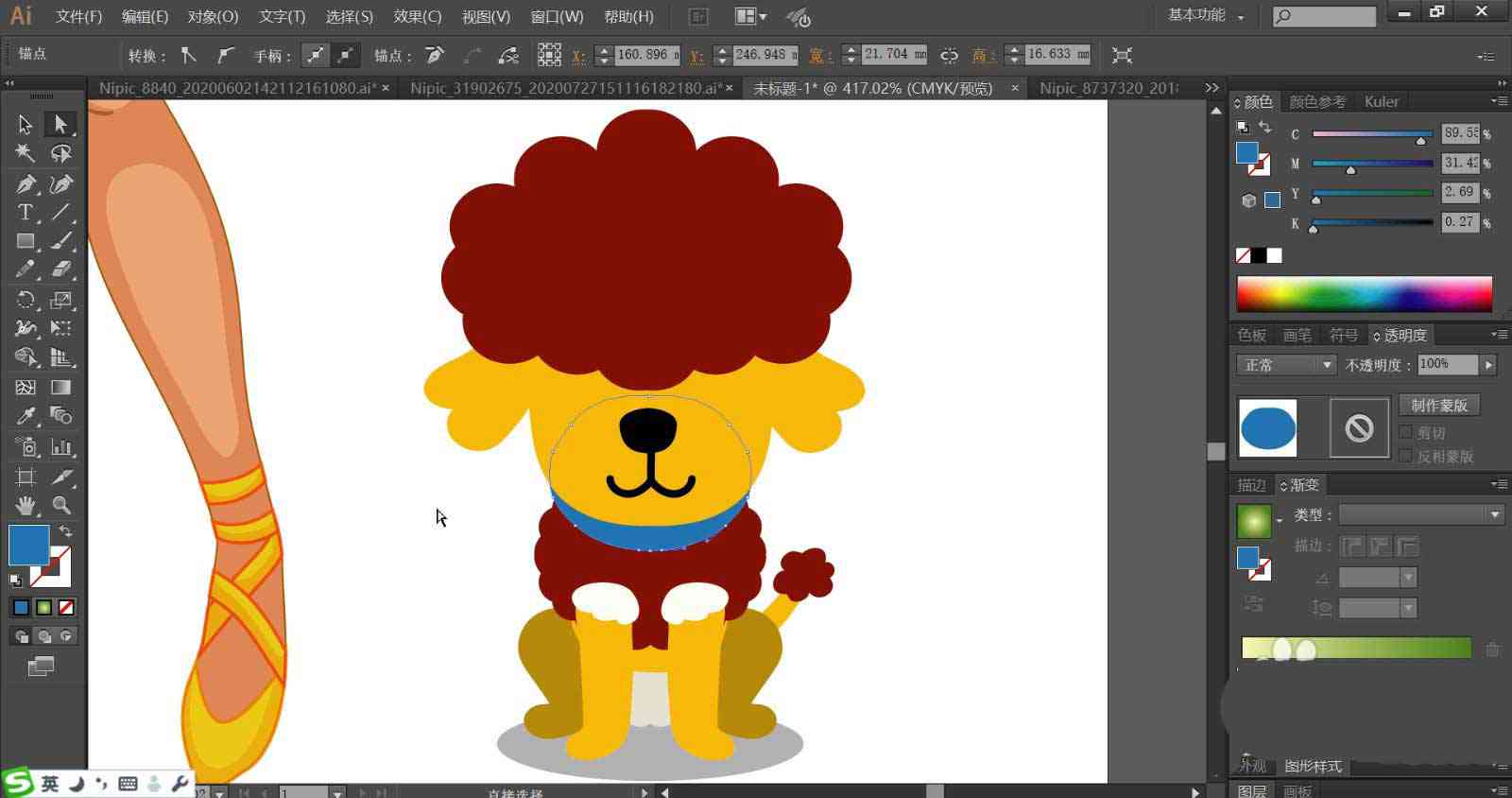The width and height of the screenshot is (1512, 798).
Task: Select the Rectangle tool
Action: pos(25,242)
